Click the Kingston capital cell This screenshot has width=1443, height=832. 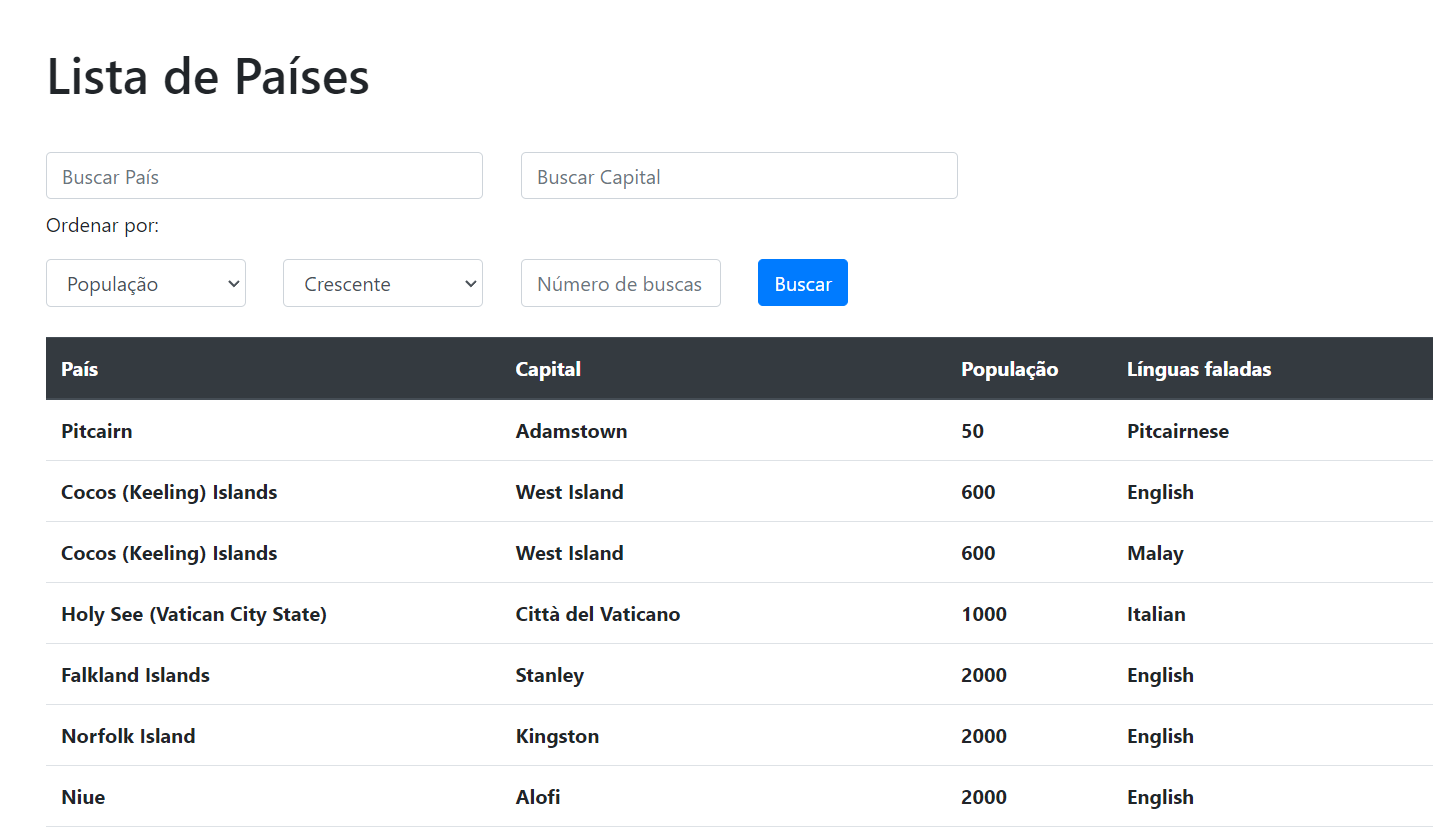(x=558, y=736)
